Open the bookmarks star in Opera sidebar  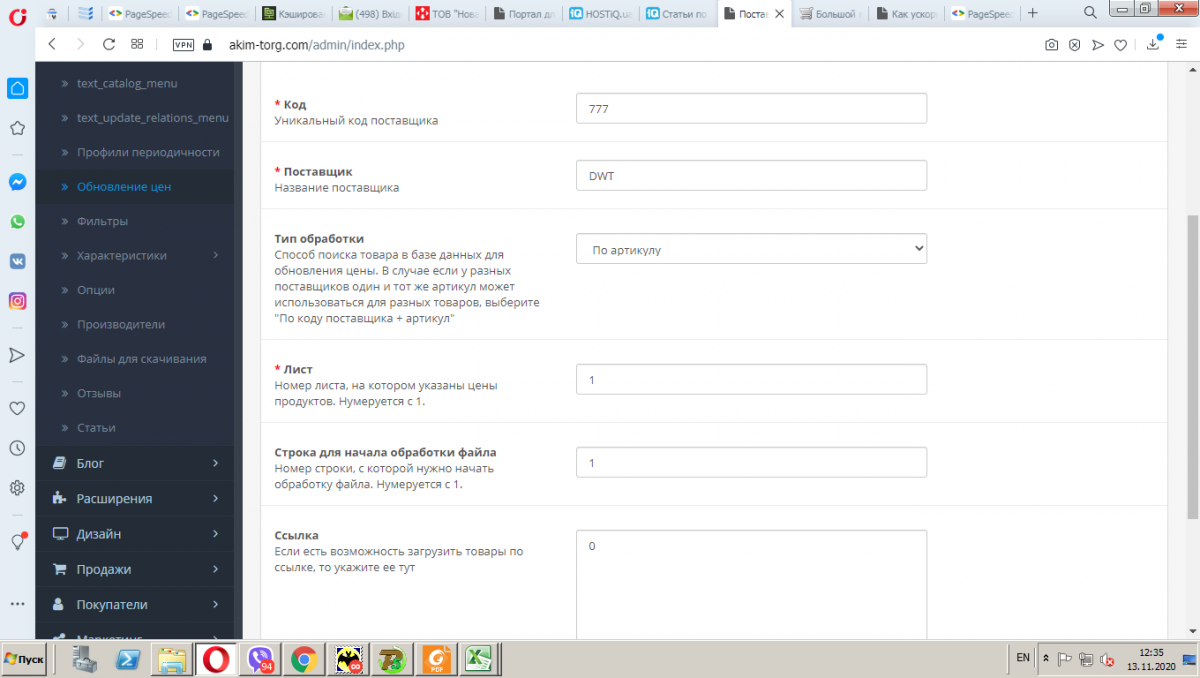(17, 128)
